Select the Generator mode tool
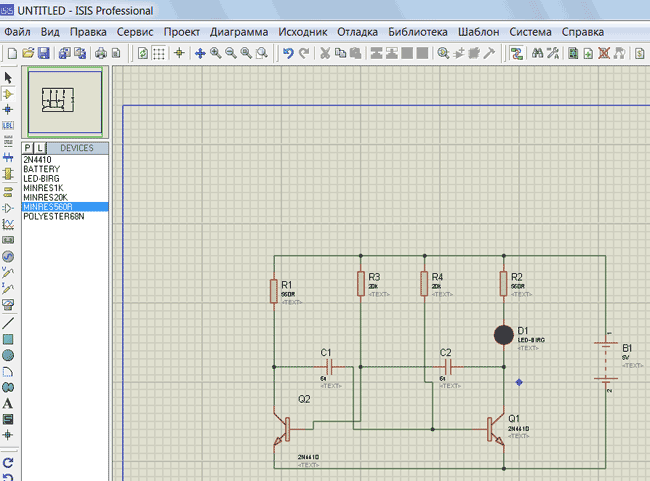 [8, 257]
